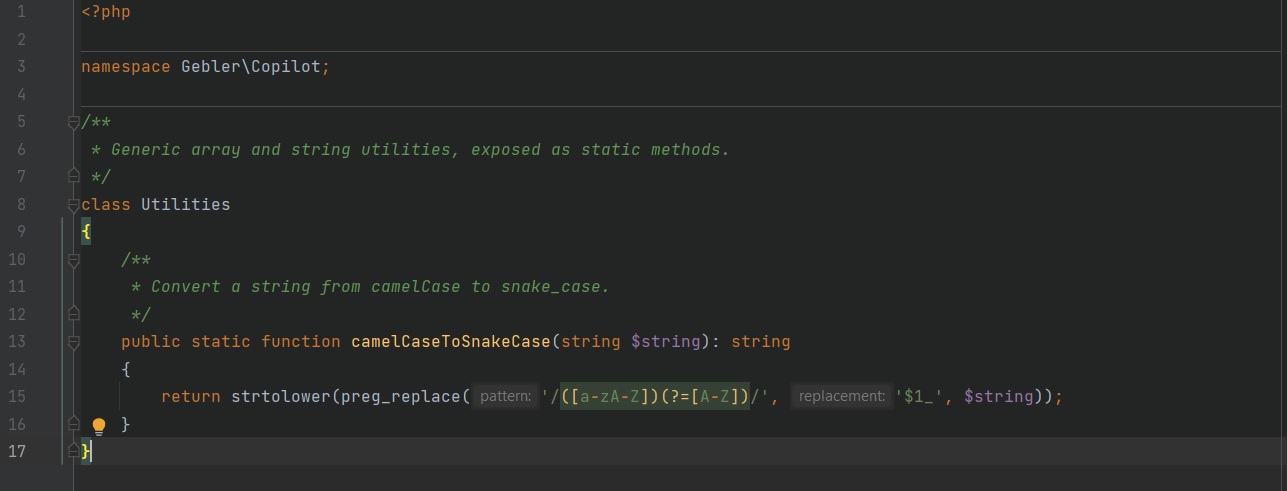The image size is (1287, 491).
Task: Click the 'Utilities' class name
Action: click(x=185, y=204)
